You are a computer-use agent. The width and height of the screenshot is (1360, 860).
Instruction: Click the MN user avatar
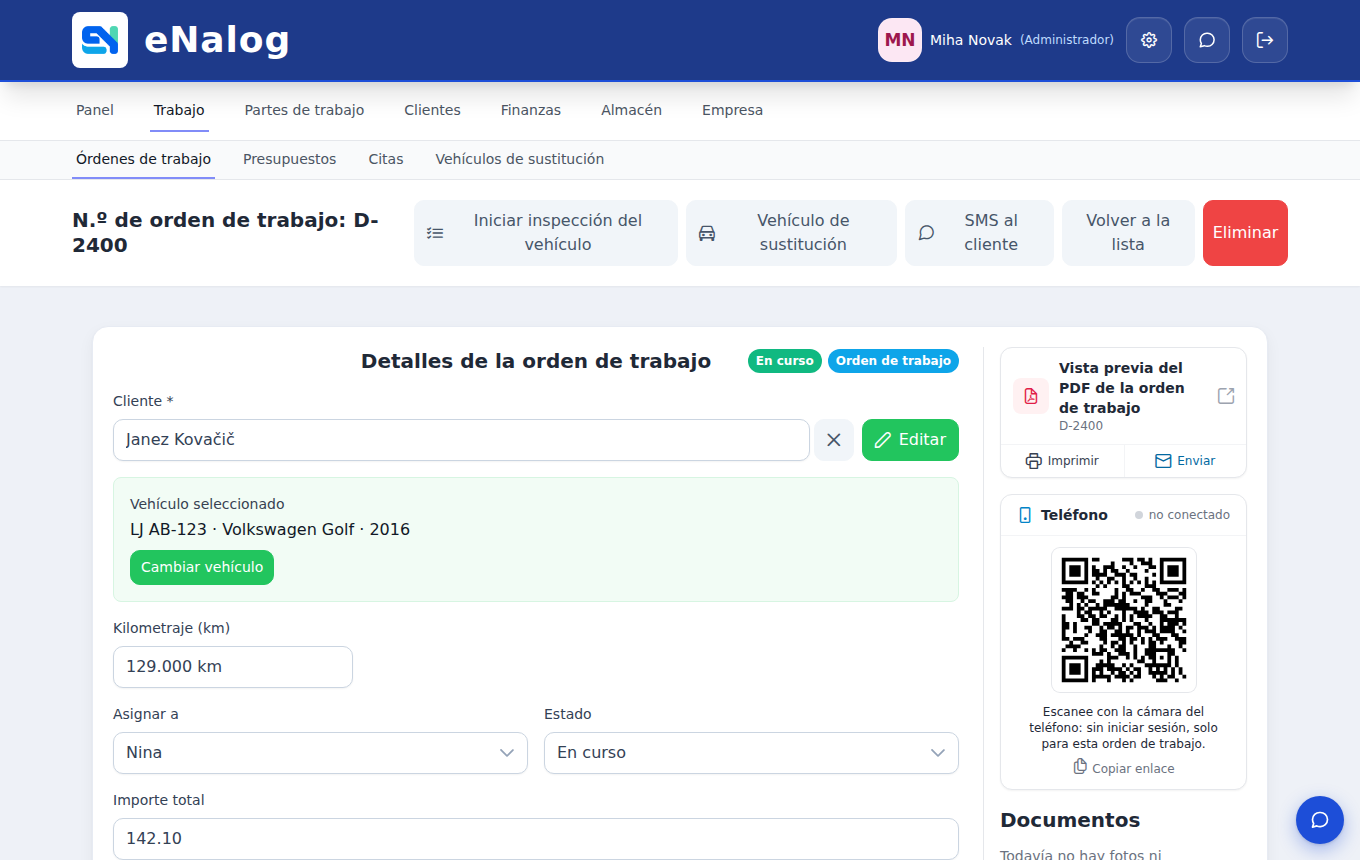pos(900,40)
